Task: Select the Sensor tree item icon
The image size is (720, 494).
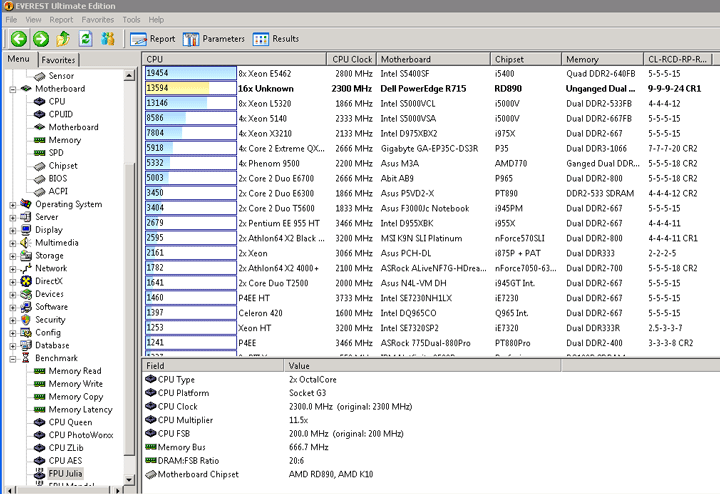Action: coord(40,76)
